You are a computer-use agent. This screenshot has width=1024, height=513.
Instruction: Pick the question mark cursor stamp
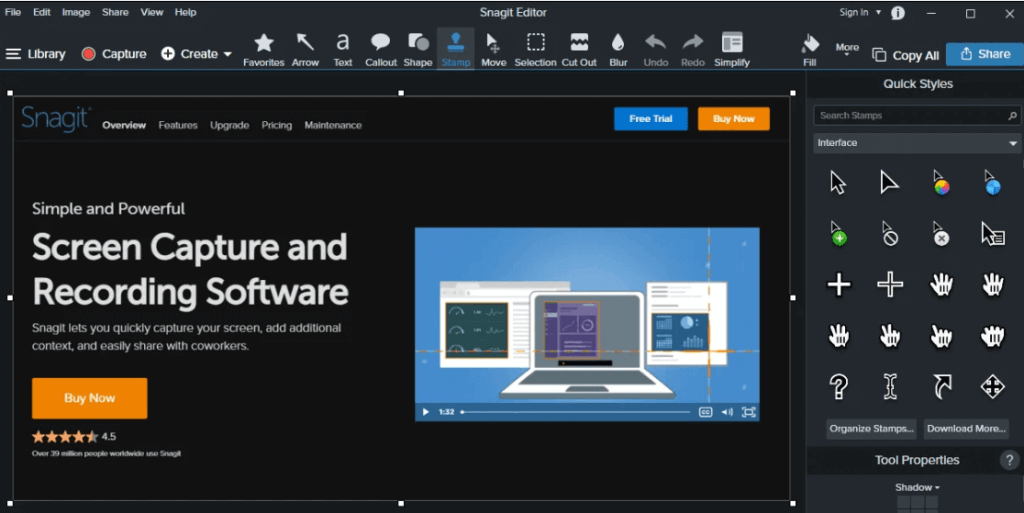pyautogui.click(x=839, y=386)
